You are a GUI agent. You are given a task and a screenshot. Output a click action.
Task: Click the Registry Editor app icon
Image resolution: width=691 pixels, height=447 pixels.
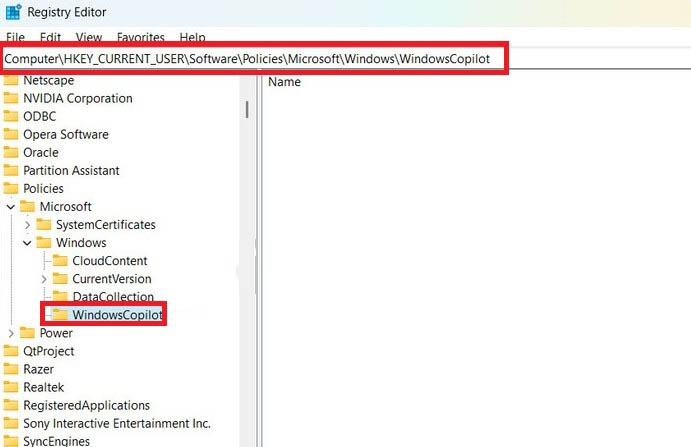pos(13,12)
